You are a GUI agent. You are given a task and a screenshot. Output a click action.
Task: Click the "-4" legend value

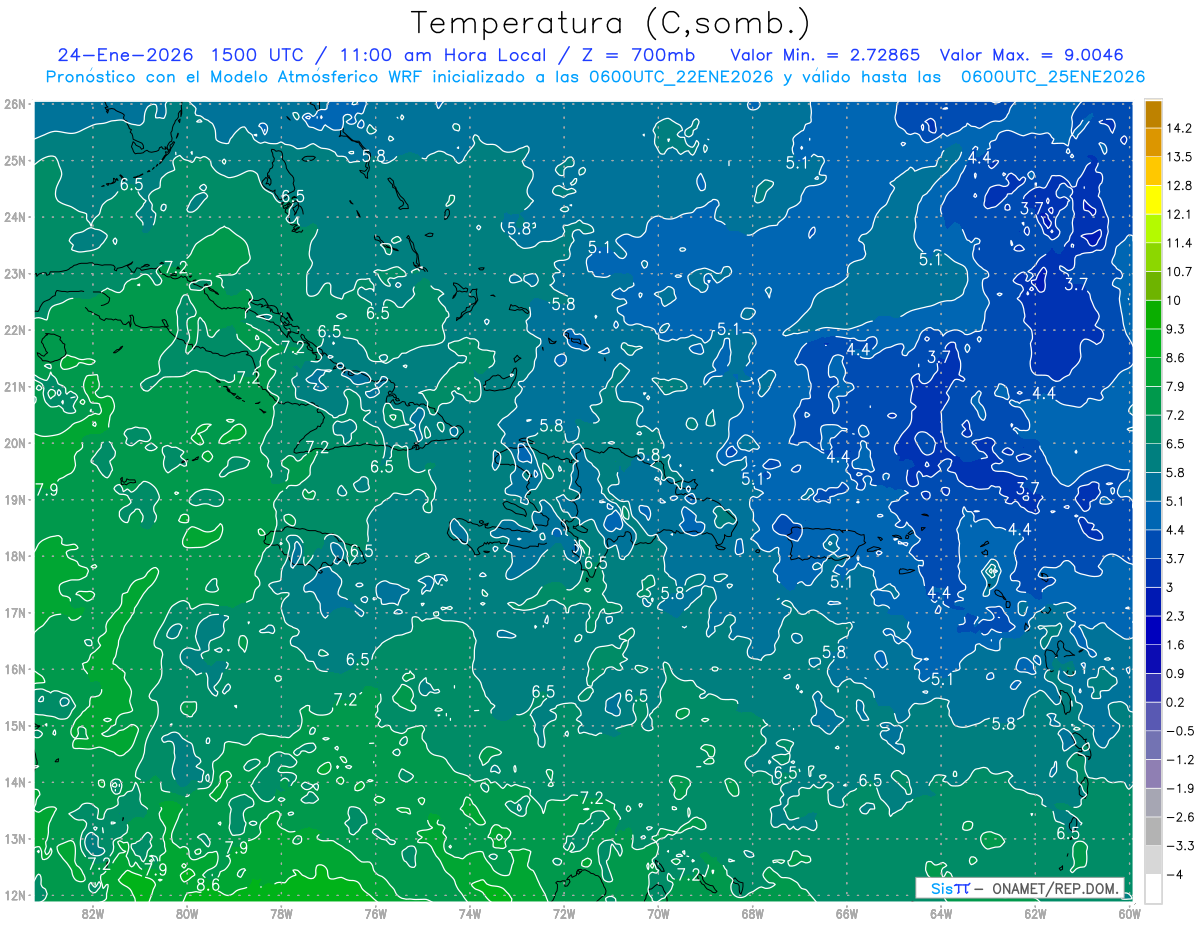1173,874
